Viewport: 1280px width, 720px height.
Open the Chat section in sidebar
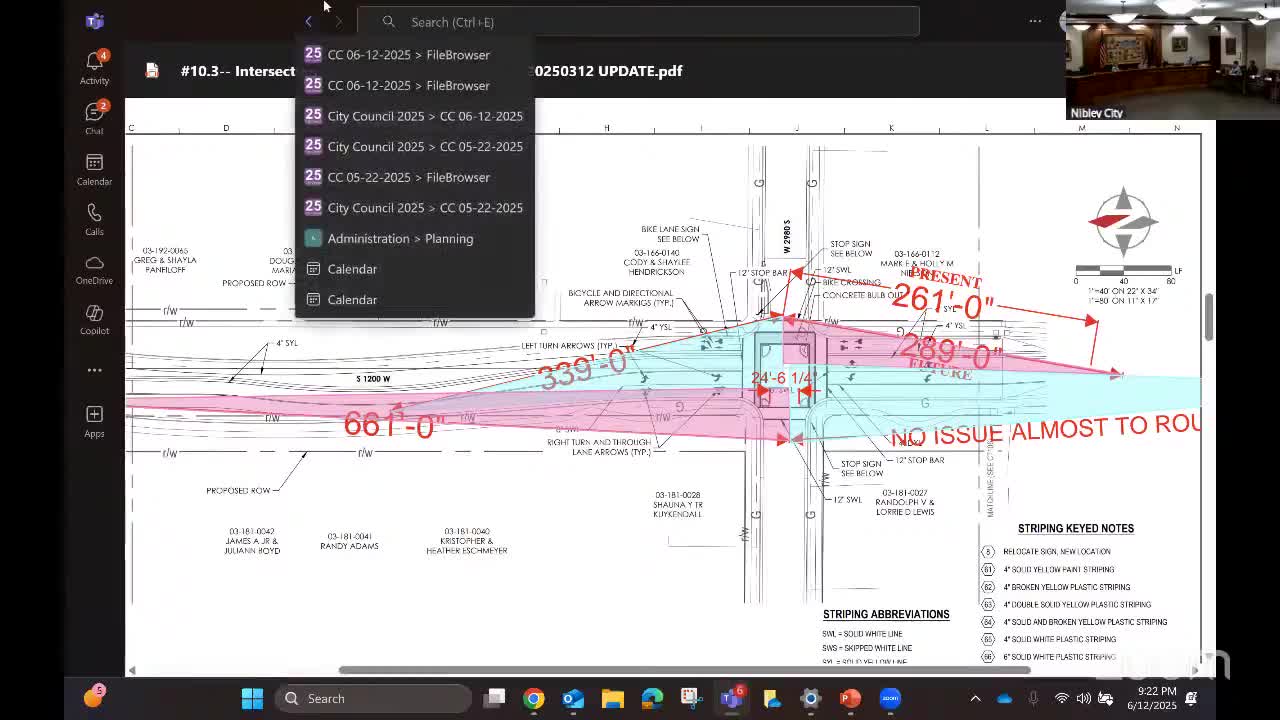pos(94,118)
